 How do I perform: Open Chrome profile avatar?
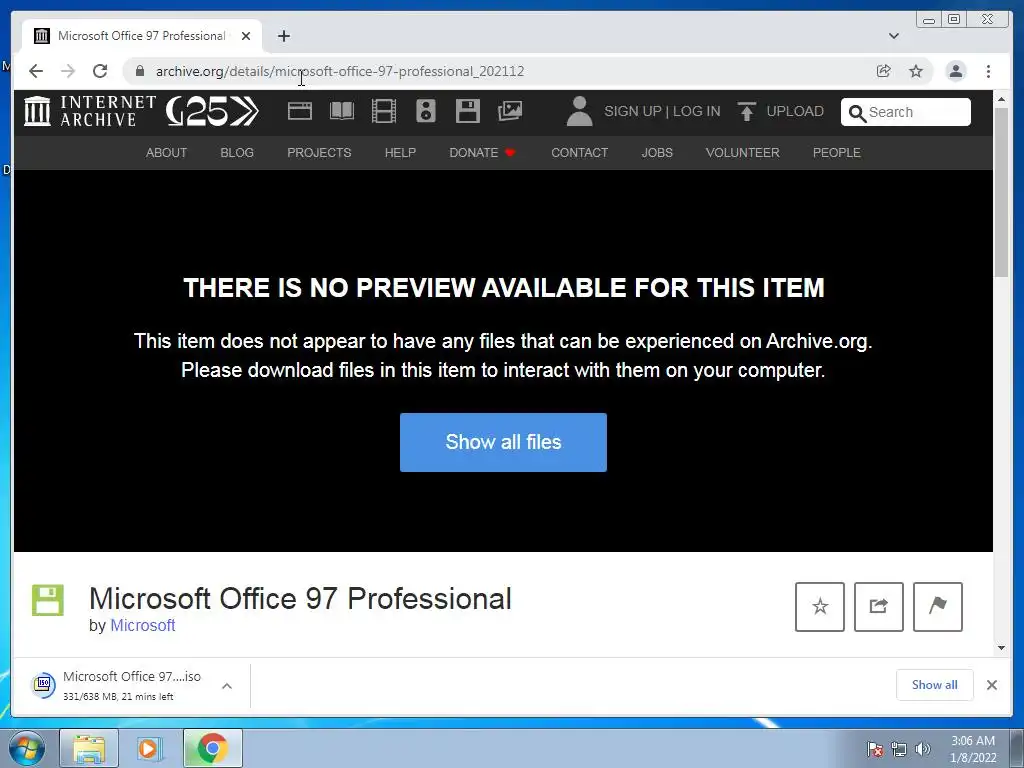pos(955,71)
